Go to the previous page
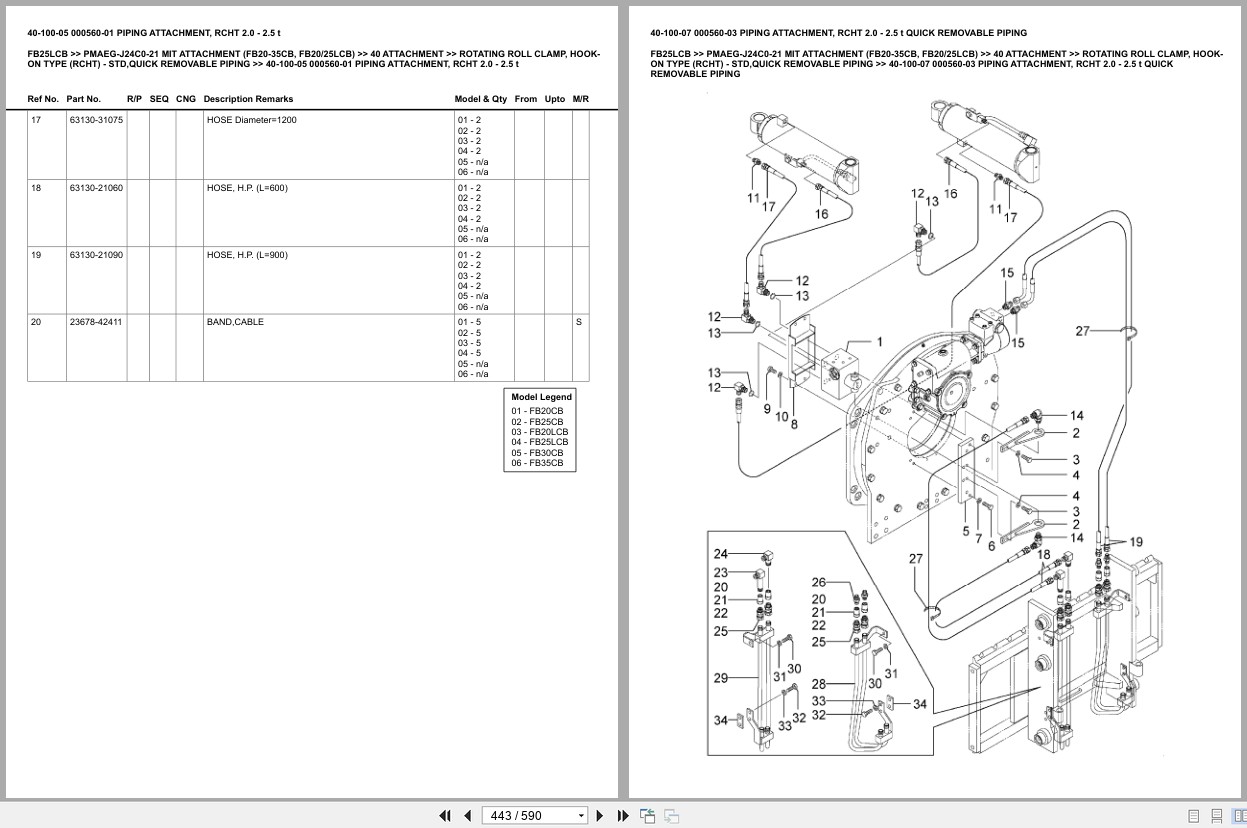Screen dimensions: 1247x828 467,816
